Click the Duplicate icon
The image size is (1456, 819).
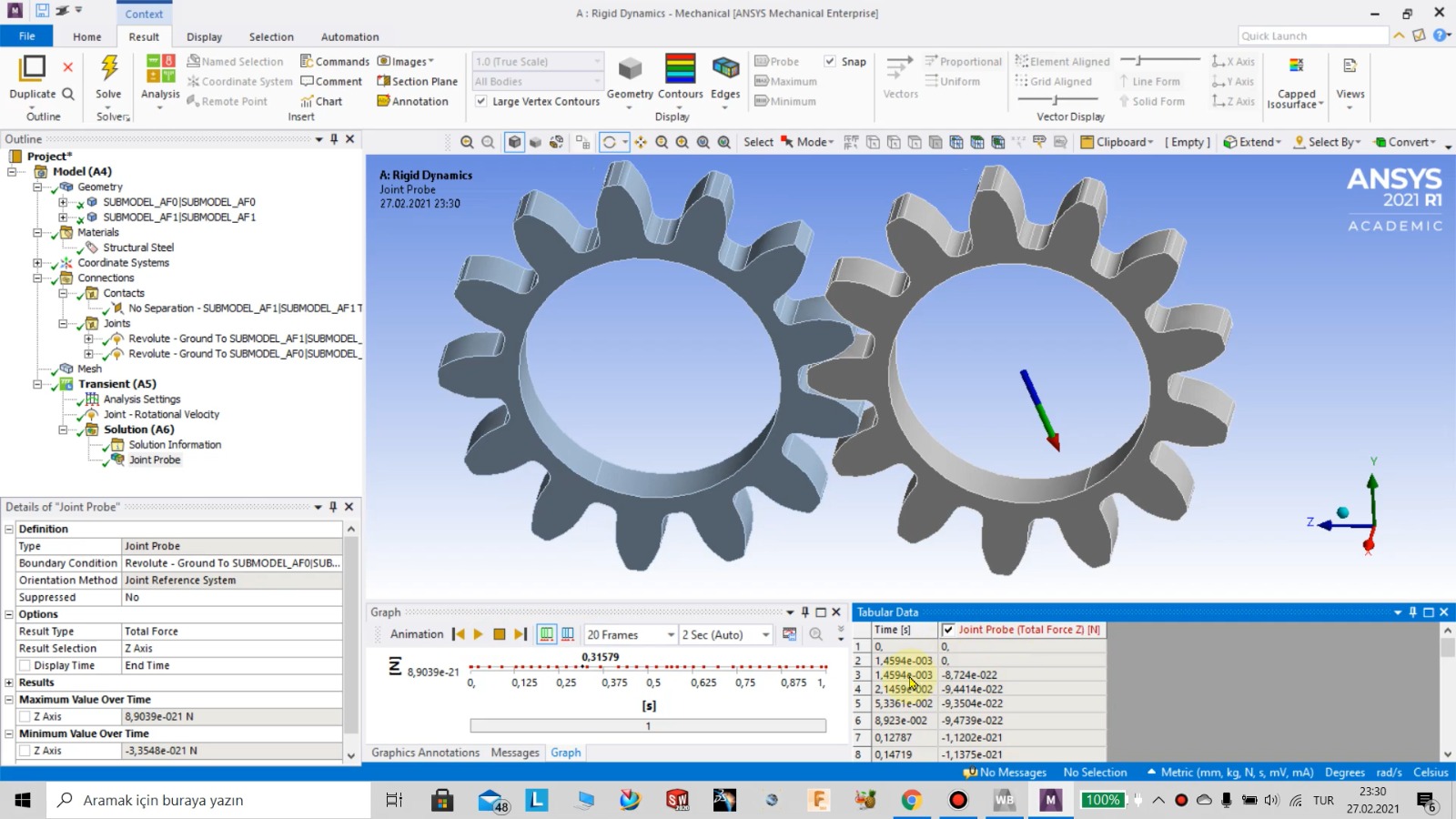pos(33,68)
